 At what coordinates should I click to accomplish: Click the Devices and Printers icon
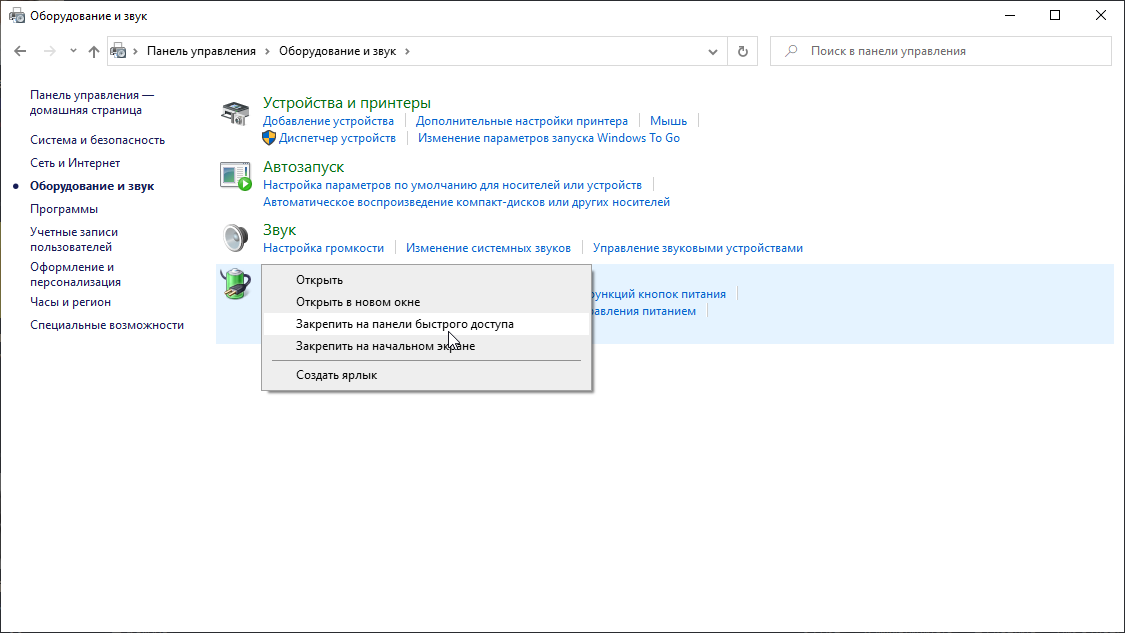tap(234, 114)
